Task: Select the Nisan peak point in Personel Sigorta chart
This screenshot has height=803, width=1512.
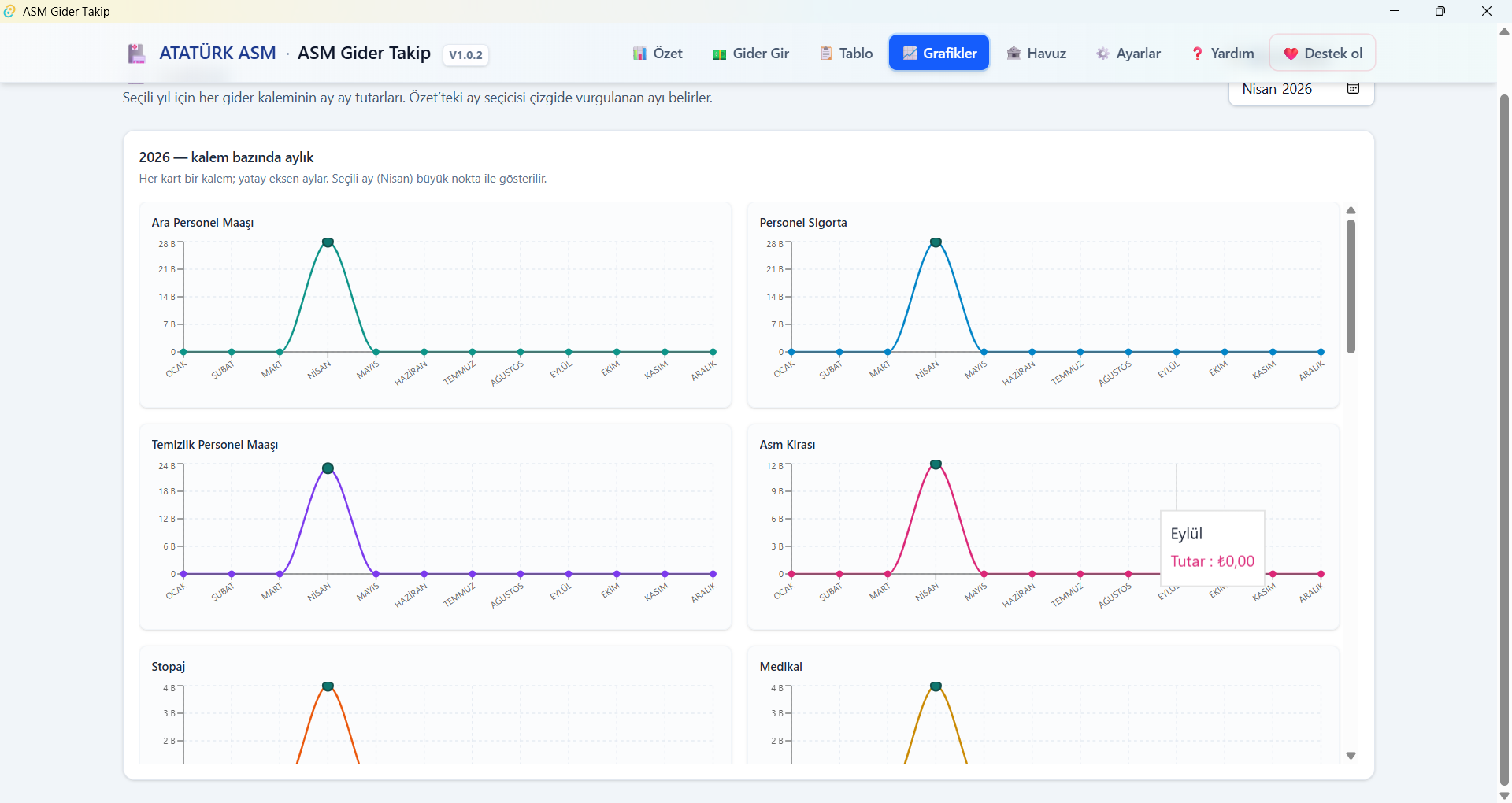Action: 936,242
